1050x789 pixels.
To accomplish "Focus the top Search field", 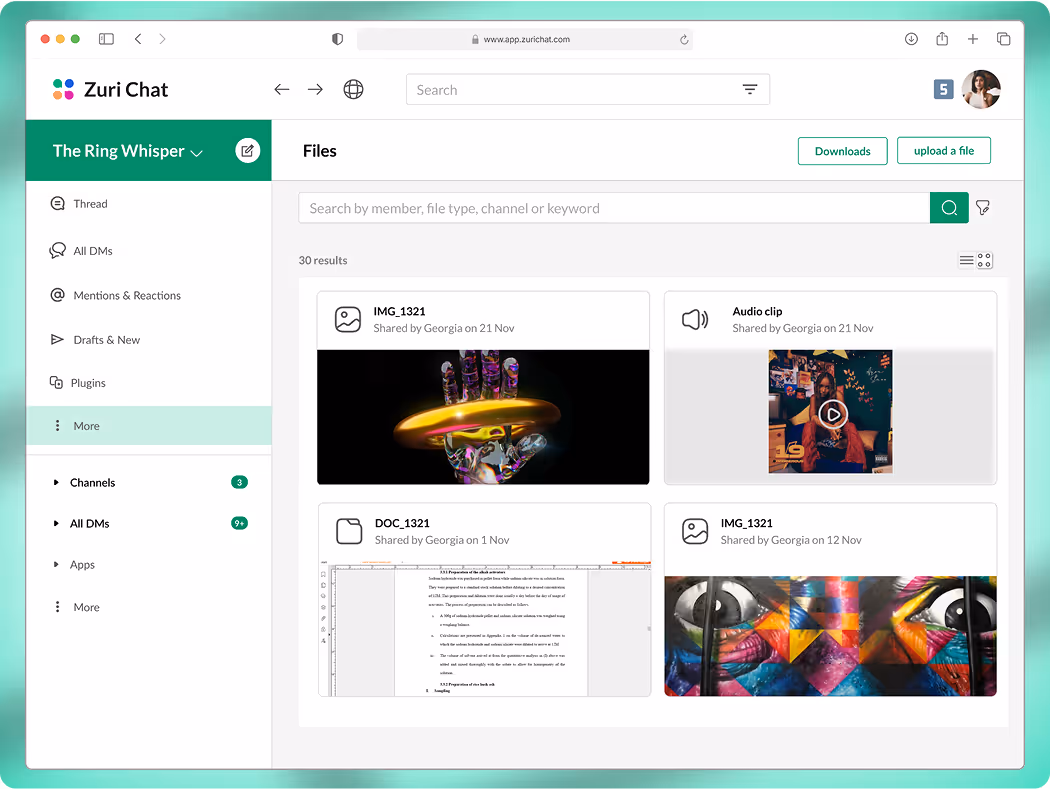I will click(x=587, y=89).
